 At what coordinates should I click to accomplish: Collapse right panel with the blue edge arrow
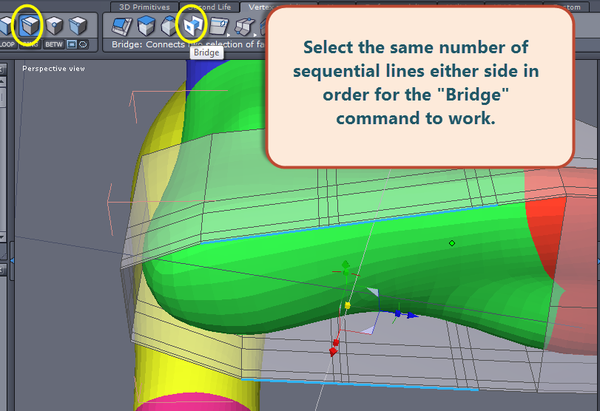point(598,261)
